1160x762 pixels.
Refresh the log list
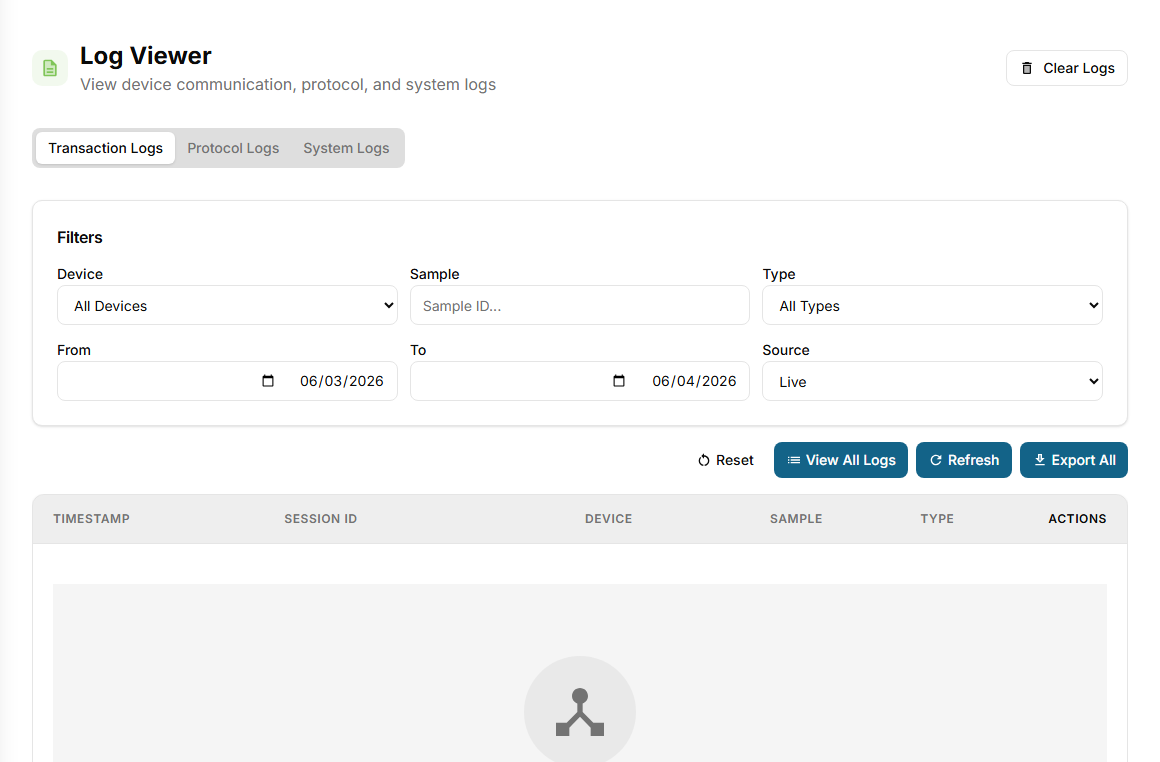[963, 460]
